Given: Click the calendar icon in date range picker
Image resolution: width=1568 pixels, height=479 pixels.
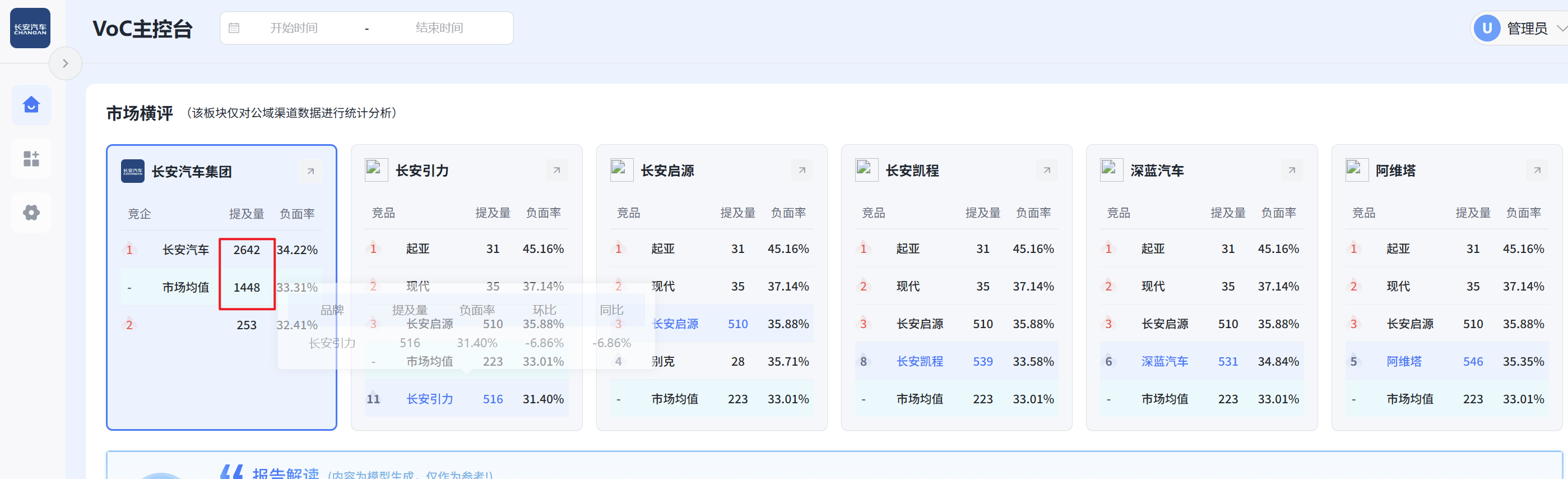Looking at the screenshot, I should [x=234, y=28].
